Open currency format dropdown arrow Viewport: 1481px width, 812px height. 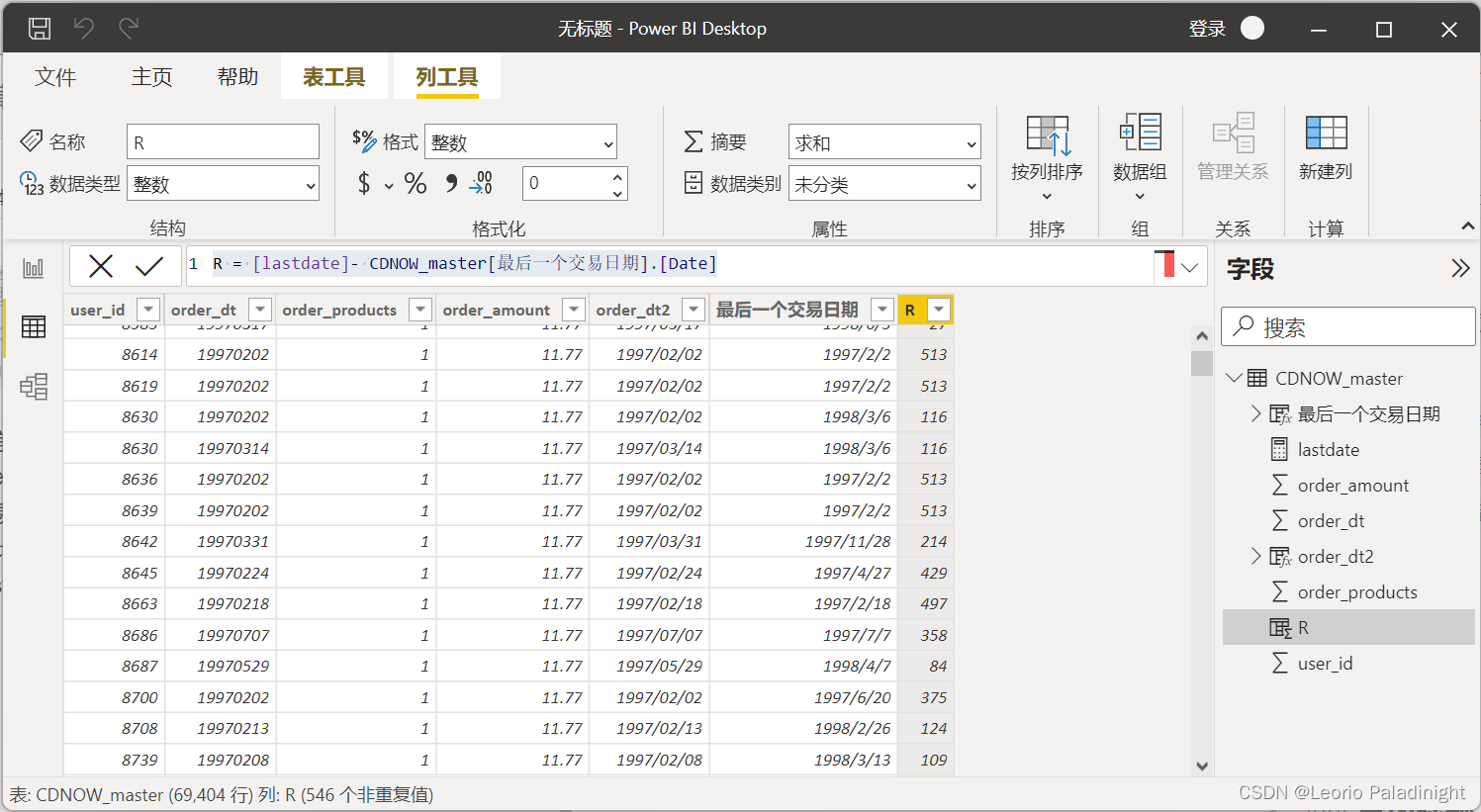tap(389, 186)
